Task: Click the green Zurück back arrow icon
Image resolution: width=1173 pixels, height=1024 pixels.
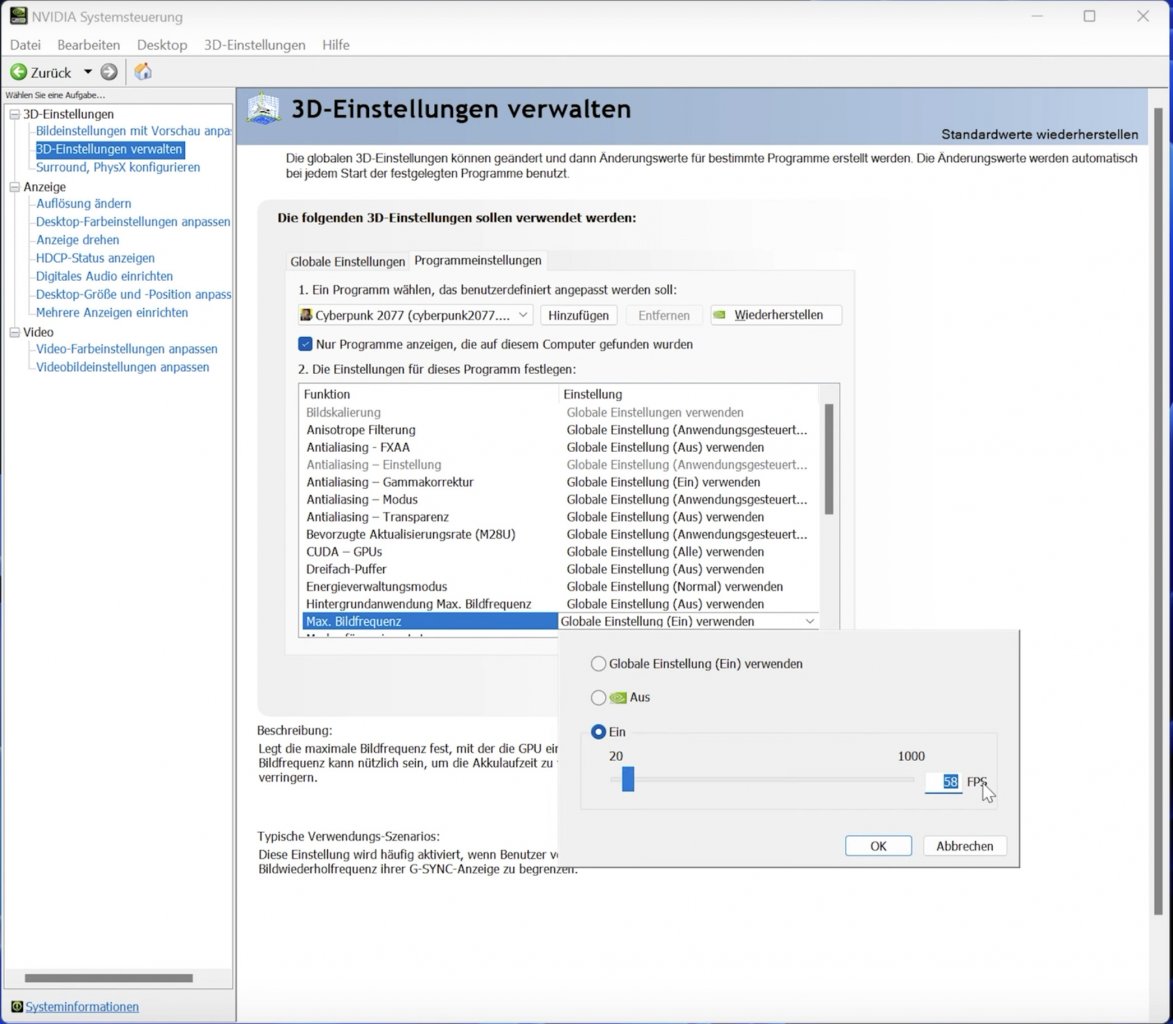Action: pos(18,72)
